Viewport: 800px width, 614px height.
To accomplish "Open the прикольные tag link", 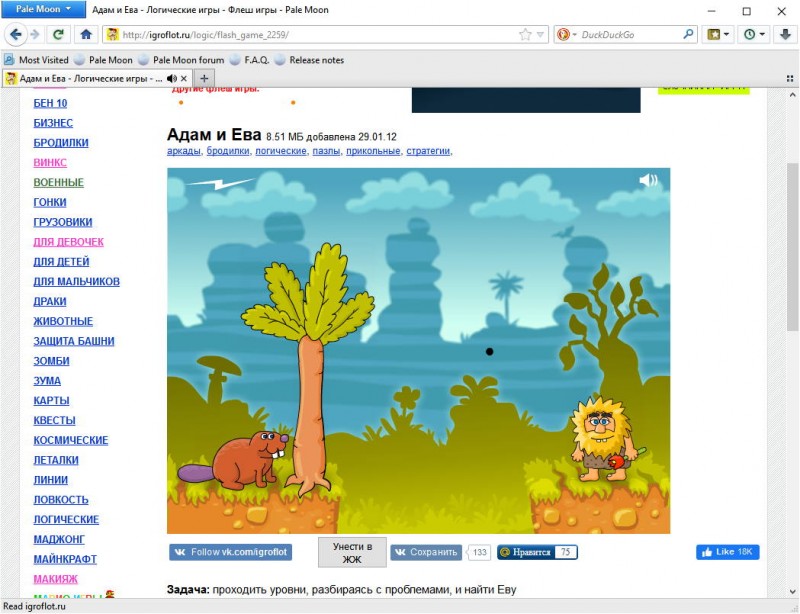I will tap(373, 151).
